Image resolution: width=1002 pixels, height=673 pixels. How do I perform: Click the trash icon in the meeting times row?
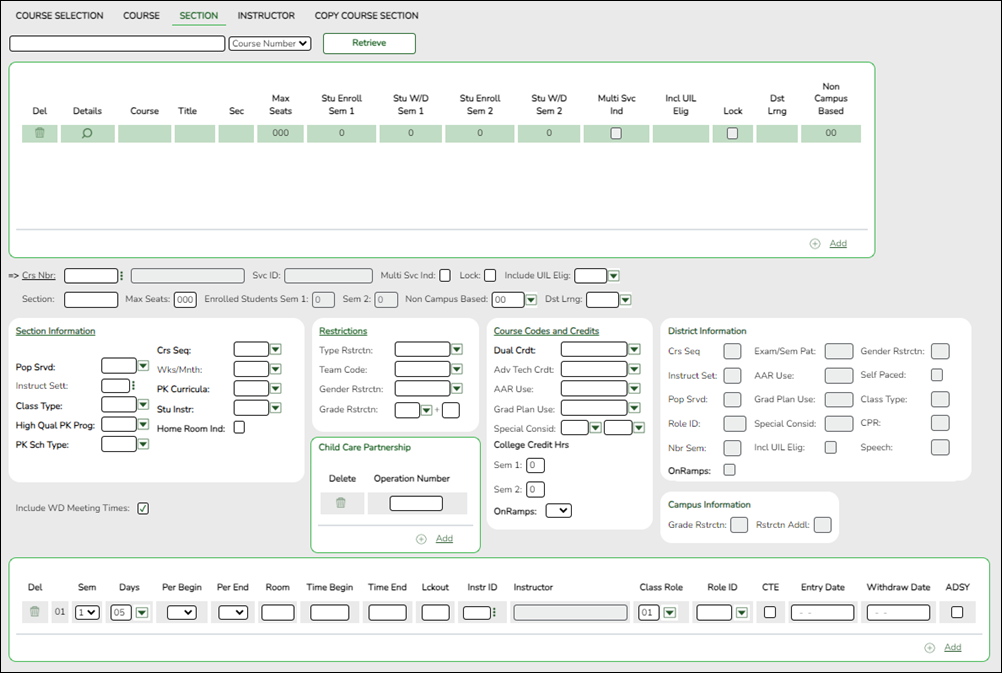36,612
